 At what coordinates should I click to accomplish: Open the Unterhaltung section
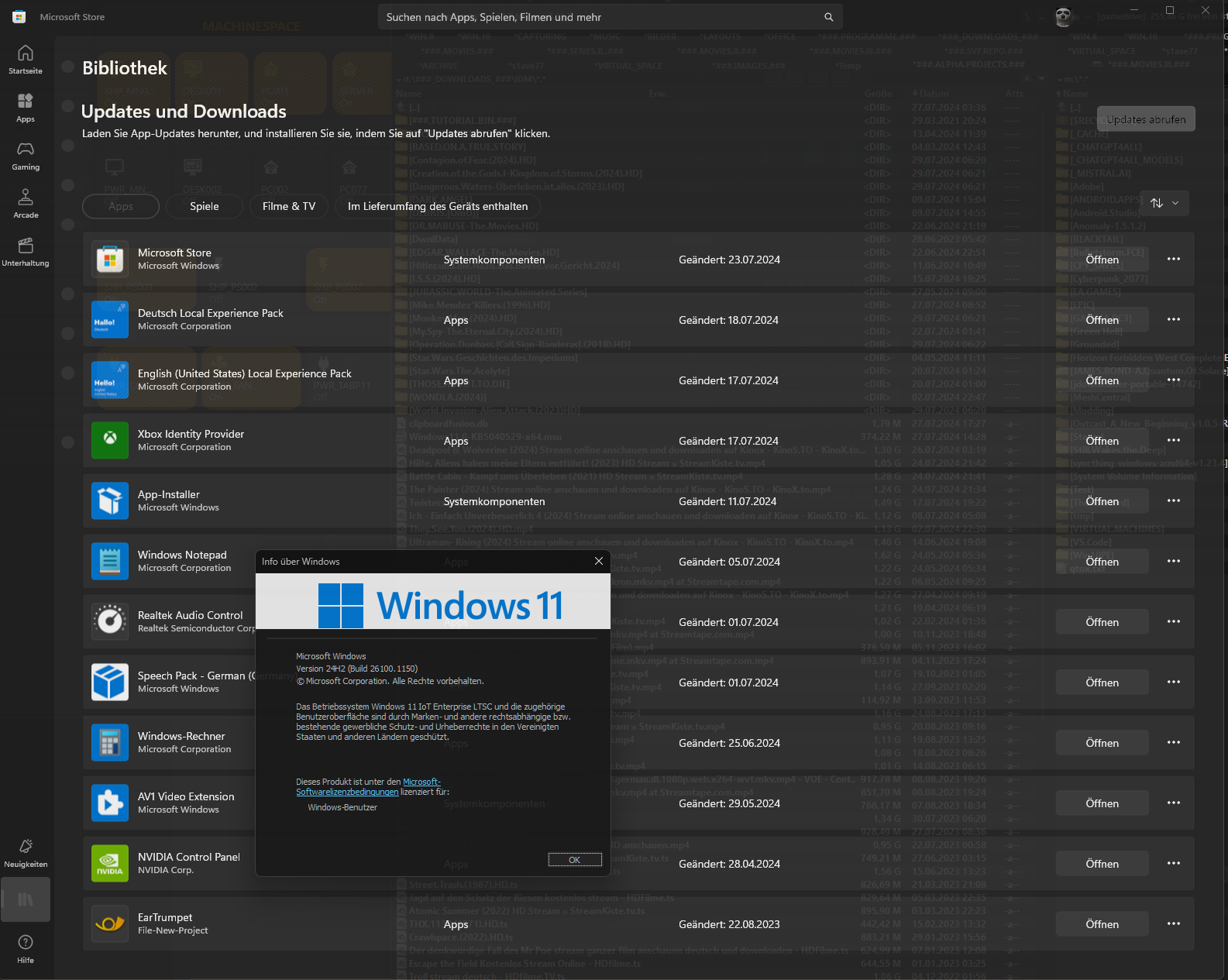tap(26, 252)
